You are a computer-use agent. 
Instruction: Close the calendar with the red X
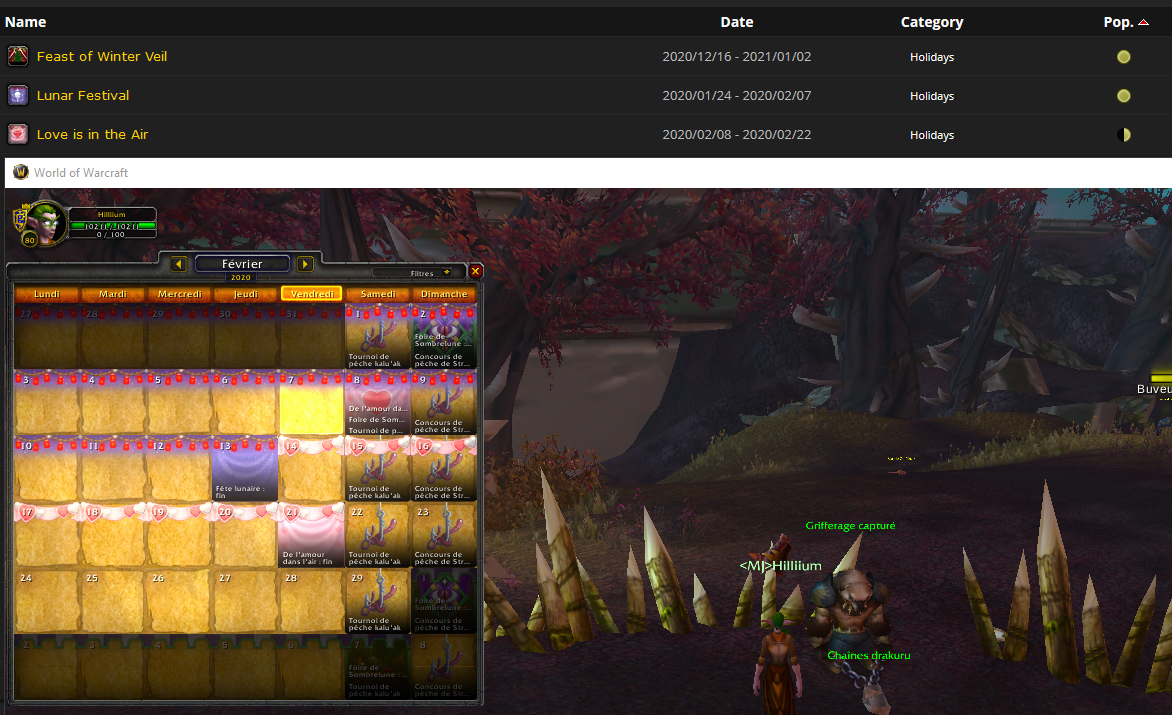[x=475, y=271]
